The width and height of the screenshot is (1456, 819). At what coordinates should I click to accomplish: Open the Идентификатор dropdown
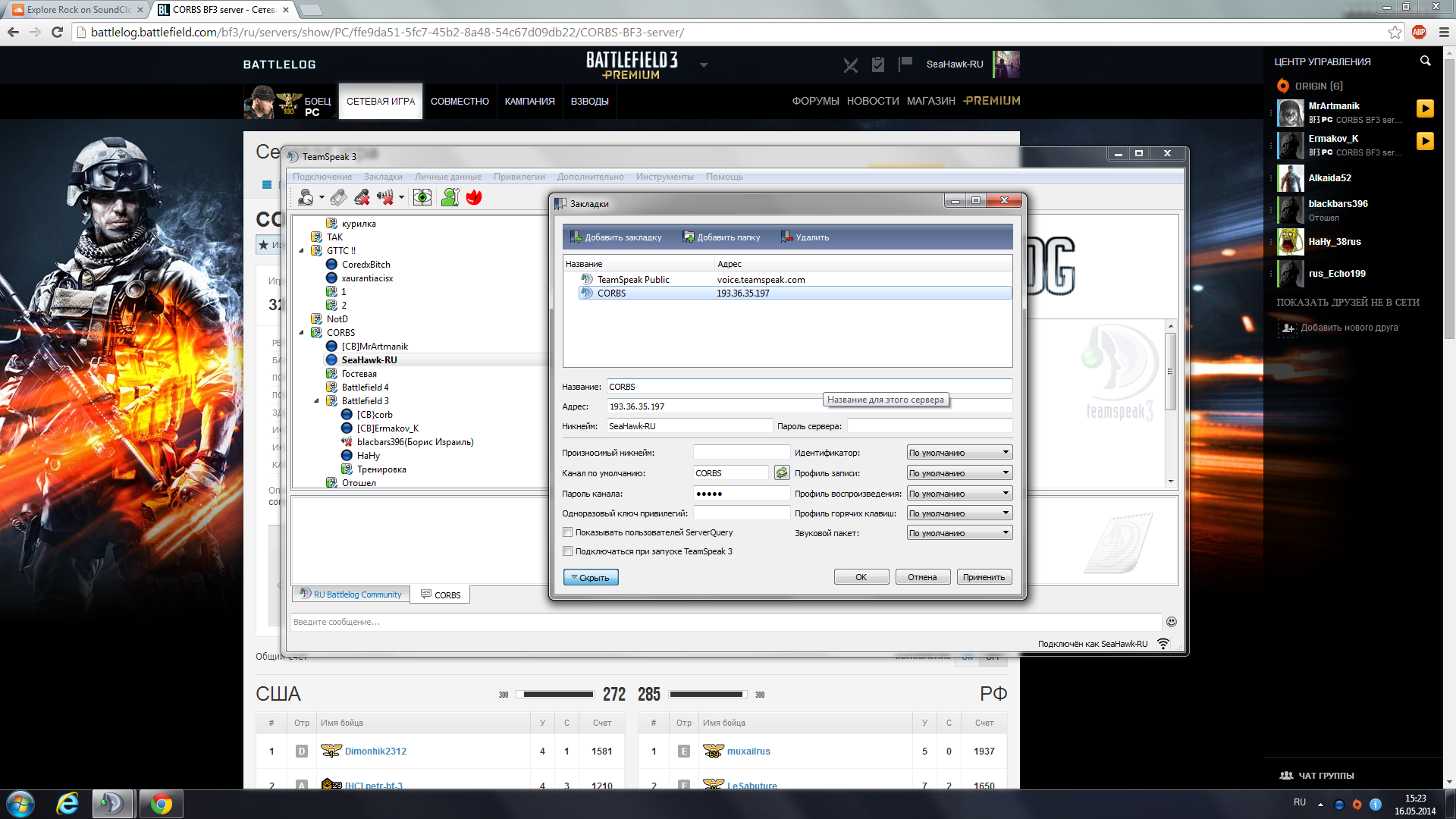point(959,453)
